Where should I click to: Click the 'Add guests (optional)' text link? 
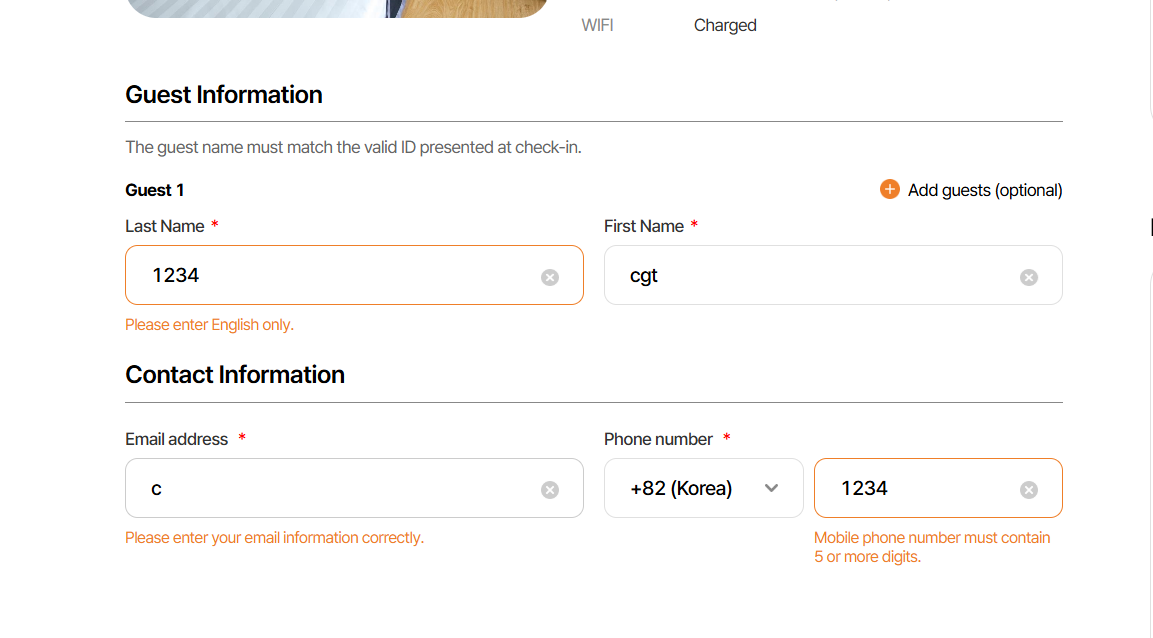985,190
